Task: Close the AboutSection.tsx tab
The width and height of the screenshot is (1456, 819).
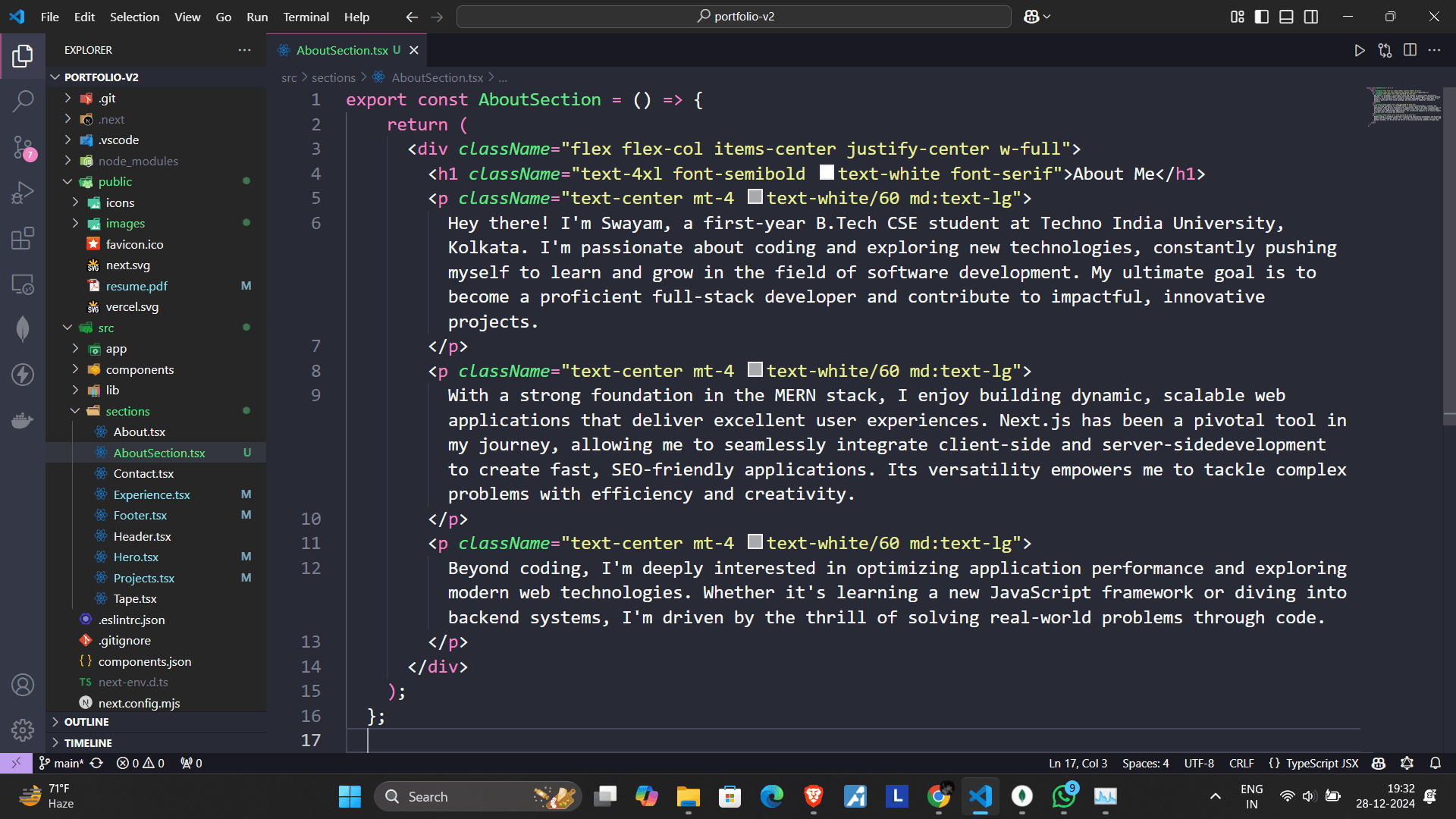Action: (414, 50)
